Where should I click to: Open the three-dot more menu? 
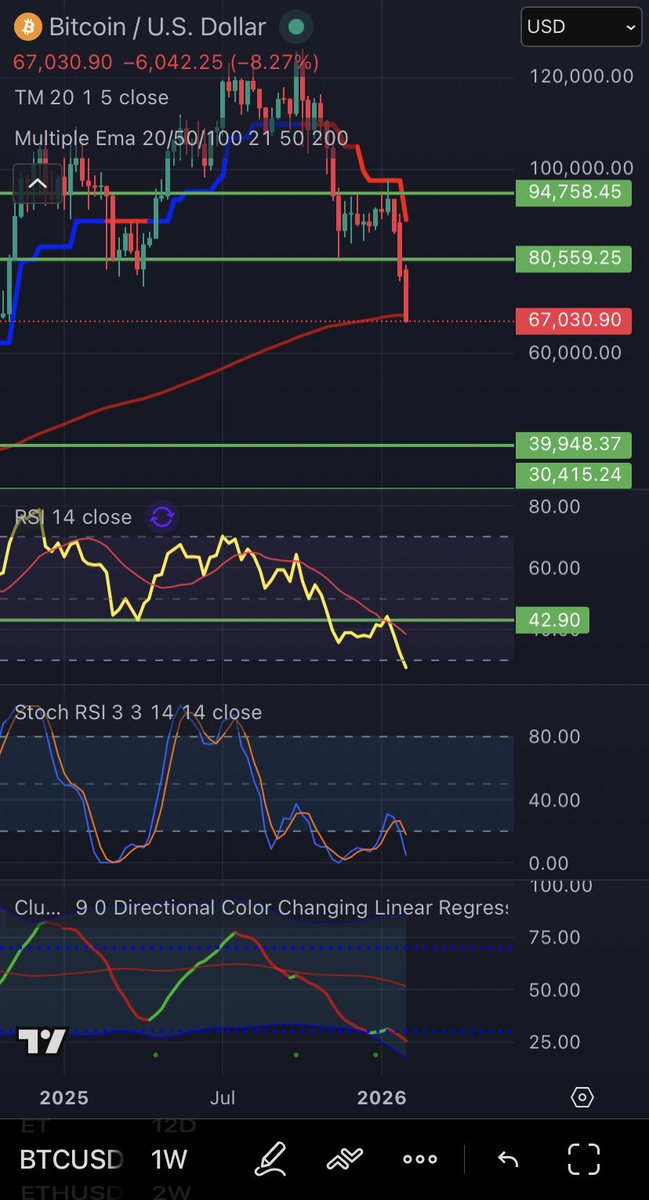[420, 1160]
